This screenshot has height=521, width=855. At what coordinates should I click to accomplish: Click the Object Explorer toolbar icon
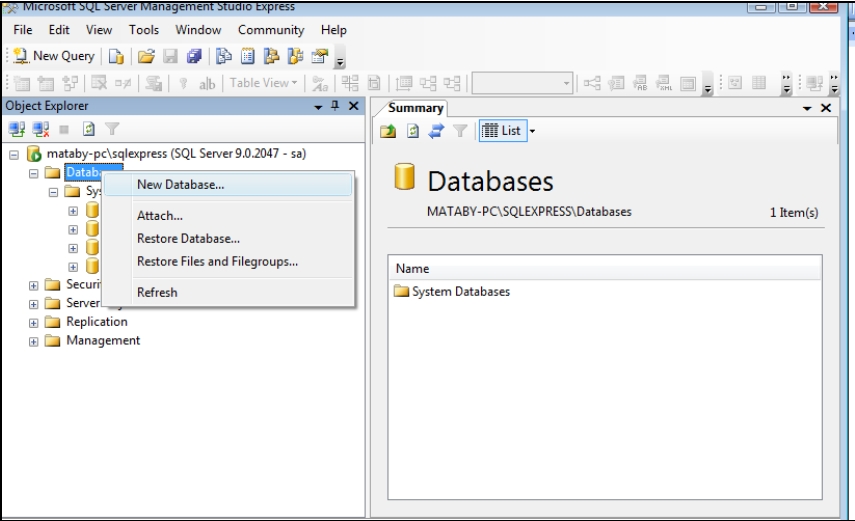pos(271,56)
